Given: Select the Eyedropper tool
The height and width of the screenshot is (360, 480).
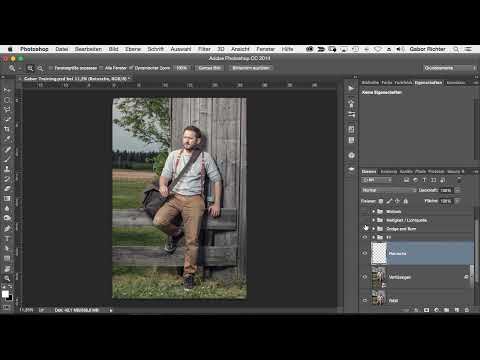Looking at the screenshot, I should (x=7, y=139).
